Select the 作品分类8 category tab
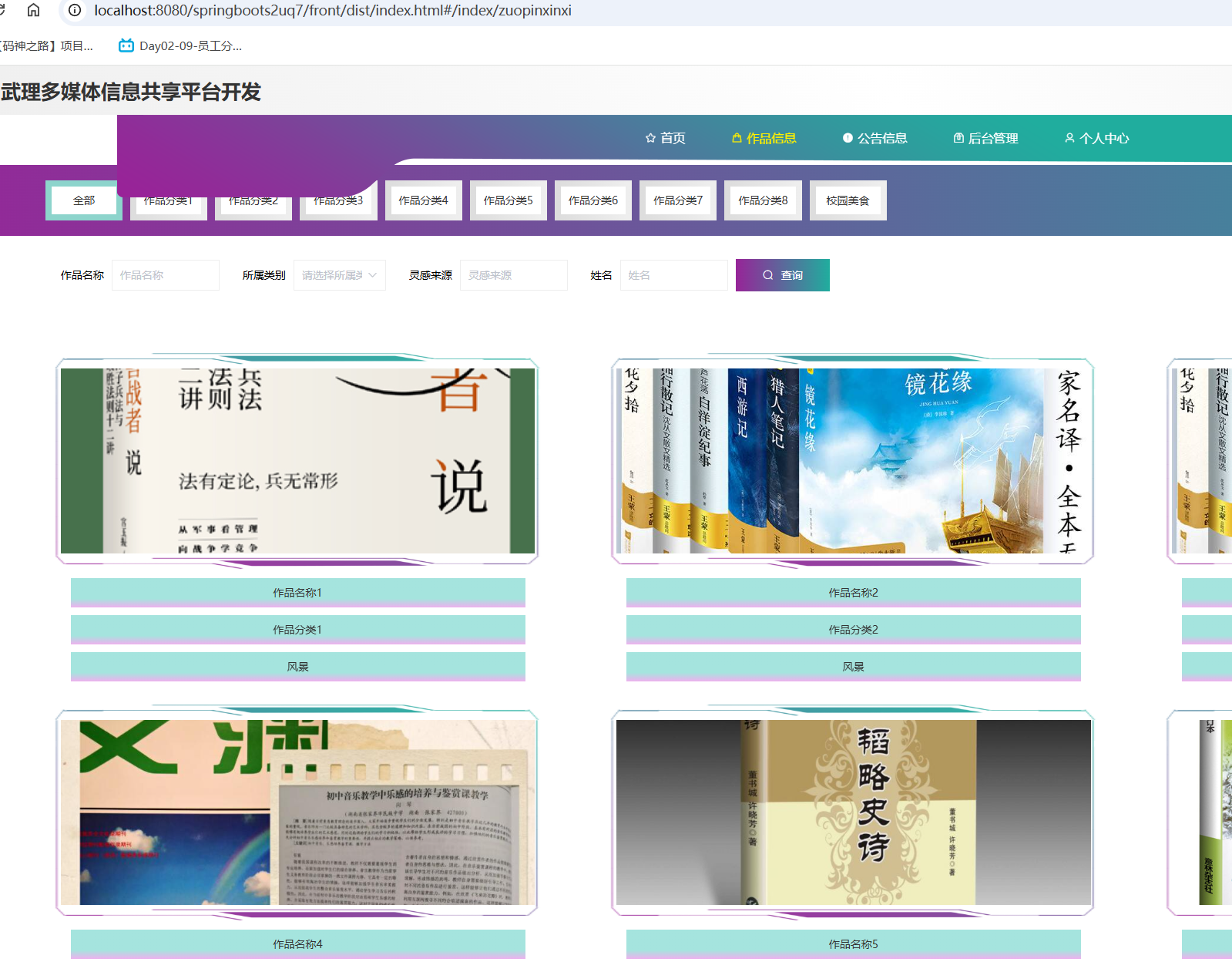Viewport: 1232px width, 962px height. click(x=763, y=200)
